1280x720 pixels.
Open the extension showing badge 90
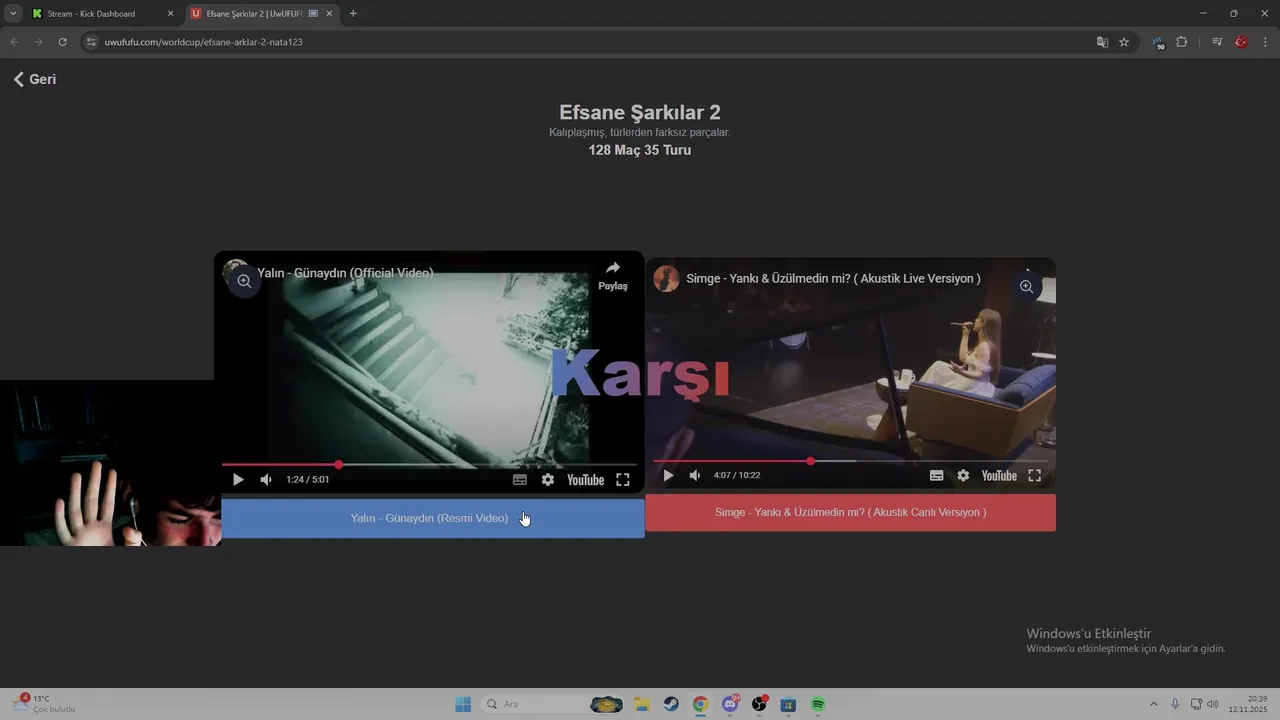[1158, 43]
